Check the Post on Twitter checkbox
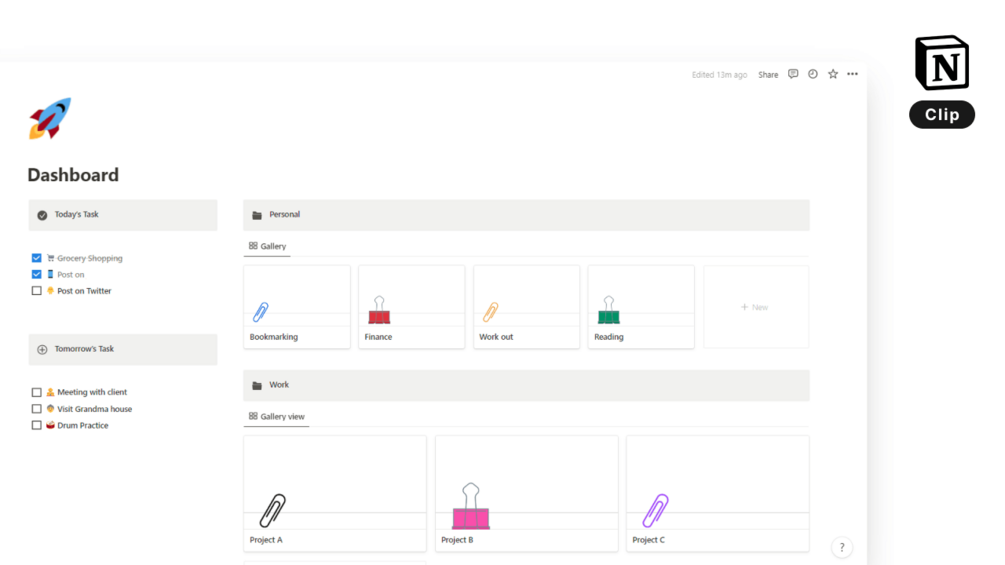Image resolution: width=1005 pixels, height=565 pixels. click(x=37, y=291)
